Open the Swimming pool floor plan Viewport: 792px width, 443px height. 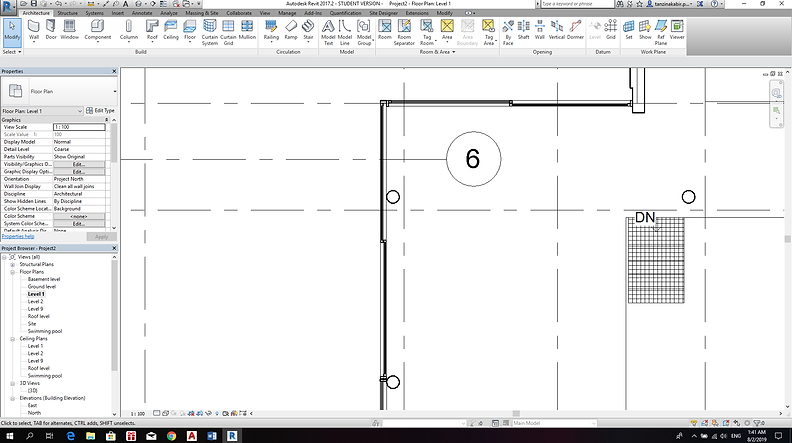pos(44,331)
